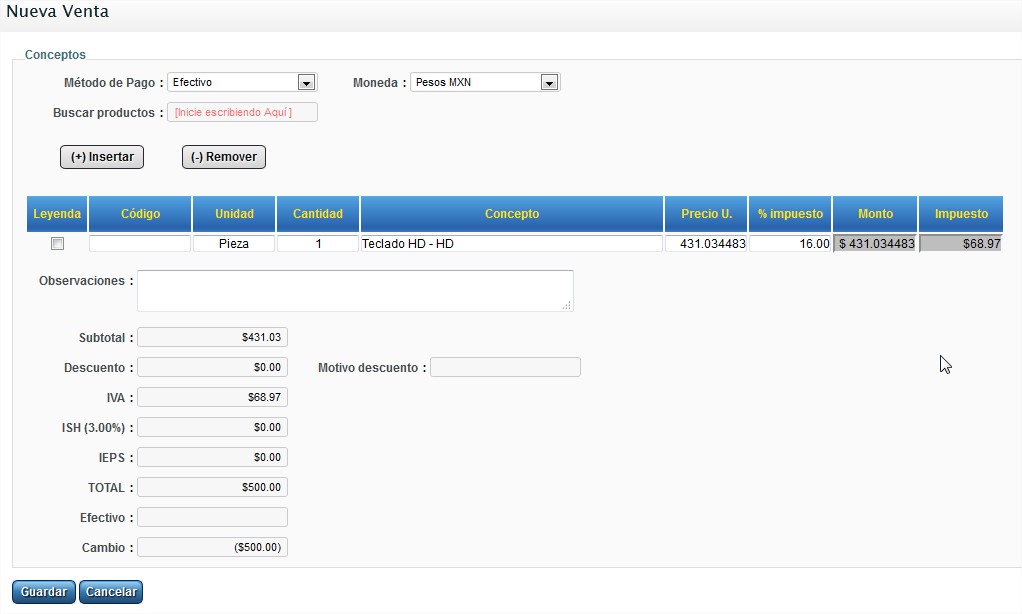The height and width of the screenshot is (614, 1022).
Task: Select the Unidad field showing Pieza
Action: coord(234,244)
